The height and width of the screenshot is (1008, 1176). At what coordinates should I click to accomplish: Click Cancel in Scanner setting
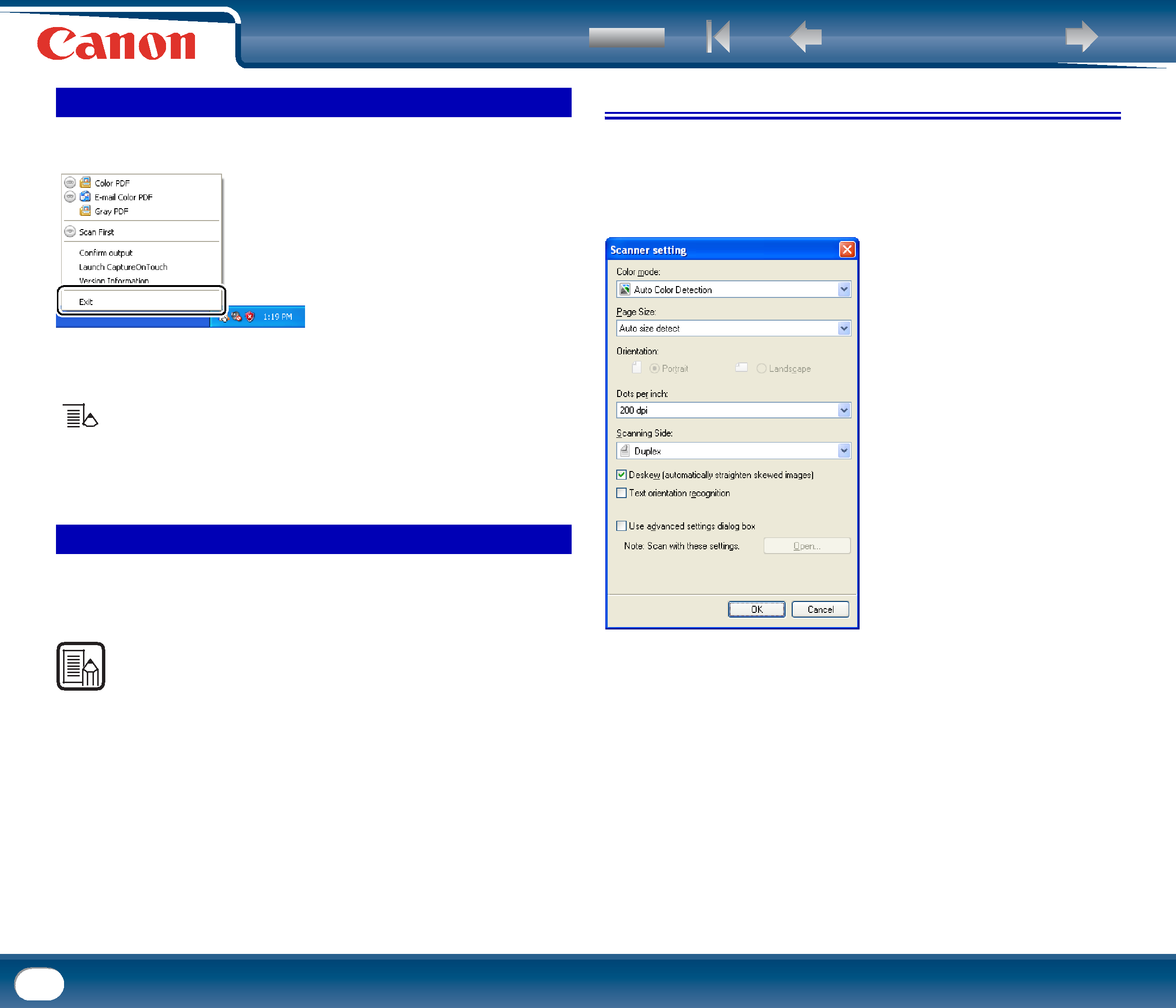pyautogui.click(x=820, y=609)
